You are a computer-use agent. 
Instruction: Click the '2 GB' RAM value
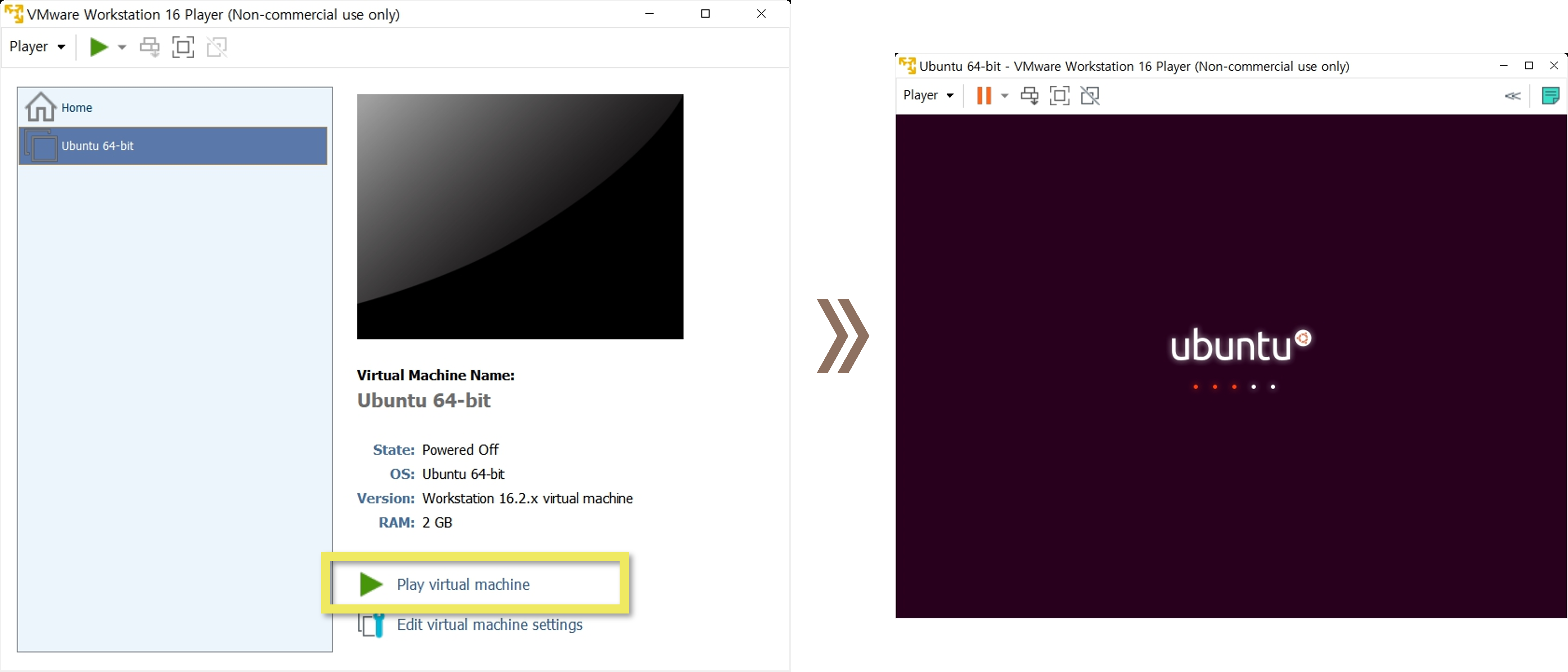click(x=437, y=523)
